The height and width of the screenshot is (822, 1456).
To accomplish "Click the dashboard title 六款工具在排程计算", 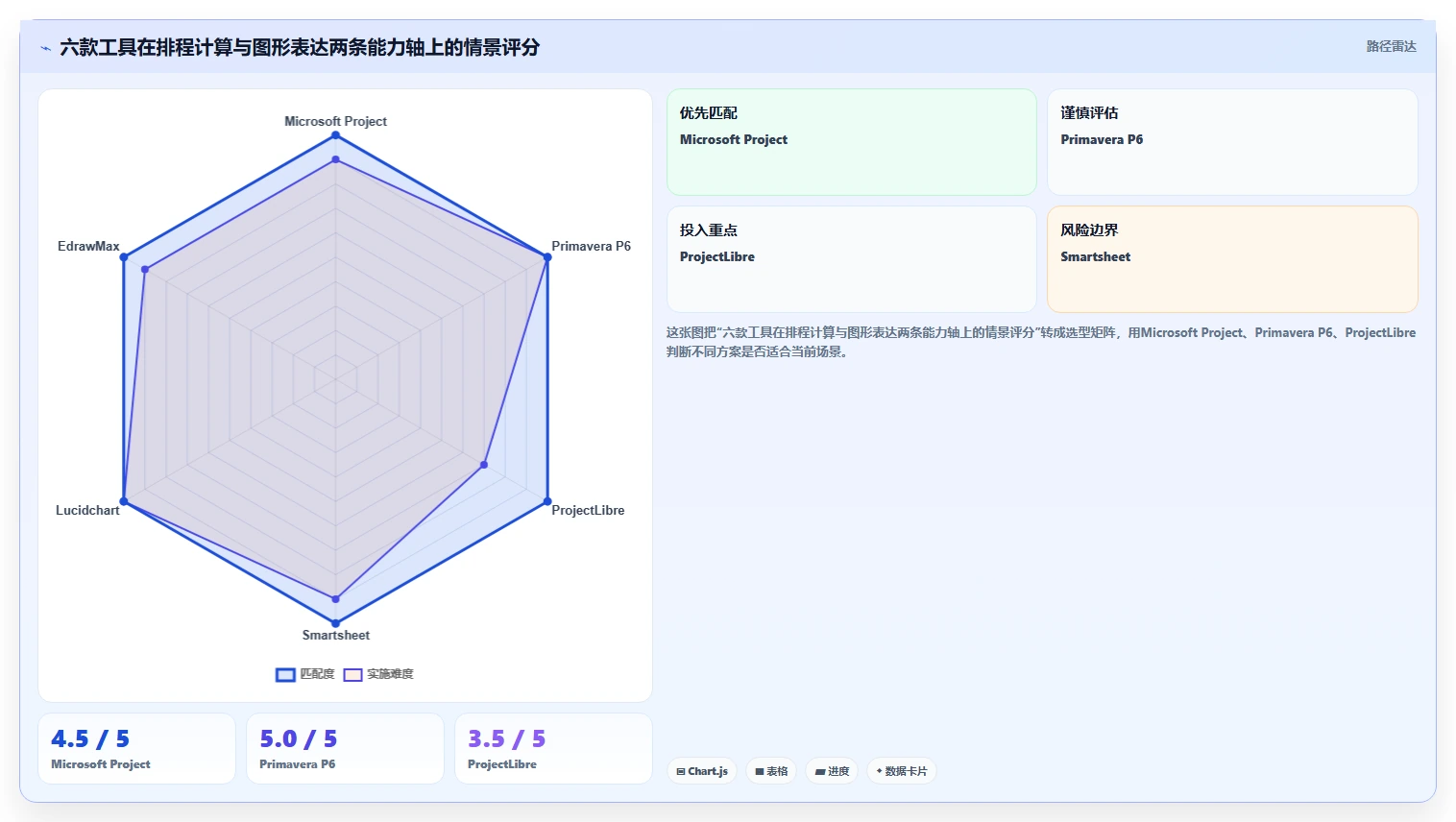I will click(300, 47).
